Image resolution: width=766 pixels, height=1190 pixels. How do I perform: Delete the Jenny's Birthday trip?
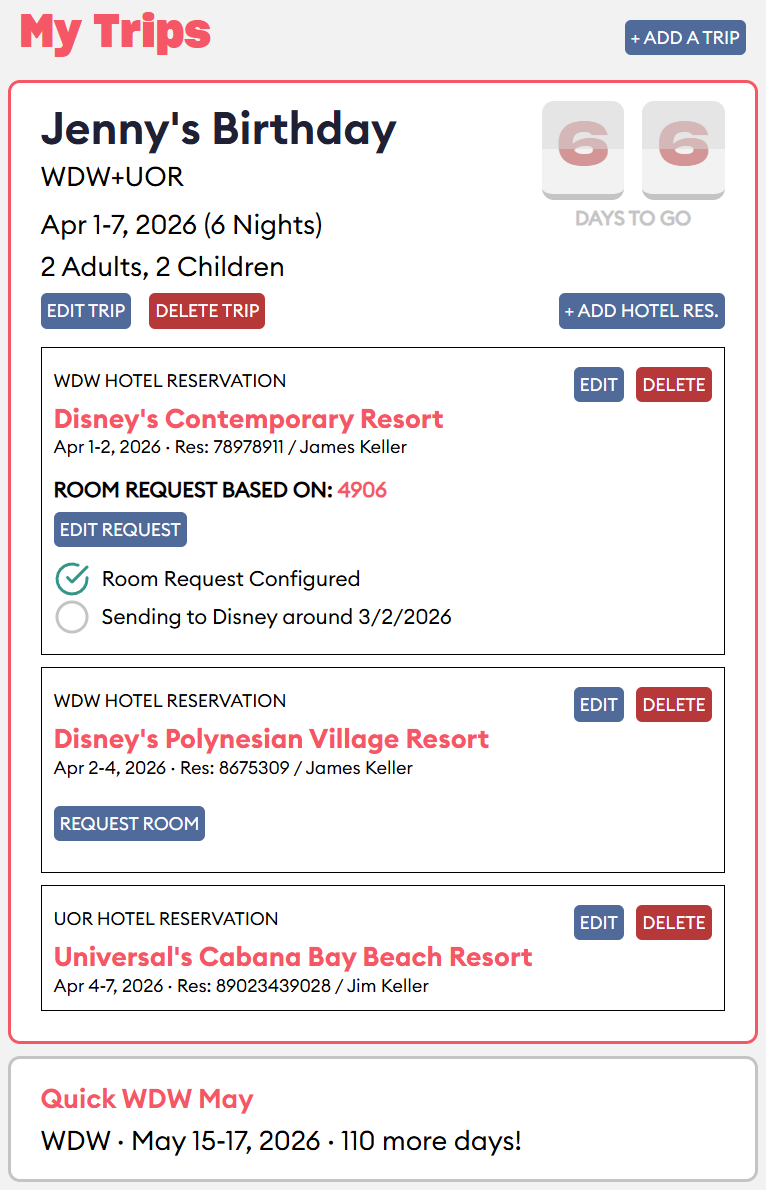pyautogui.click(x=207, y=311)
